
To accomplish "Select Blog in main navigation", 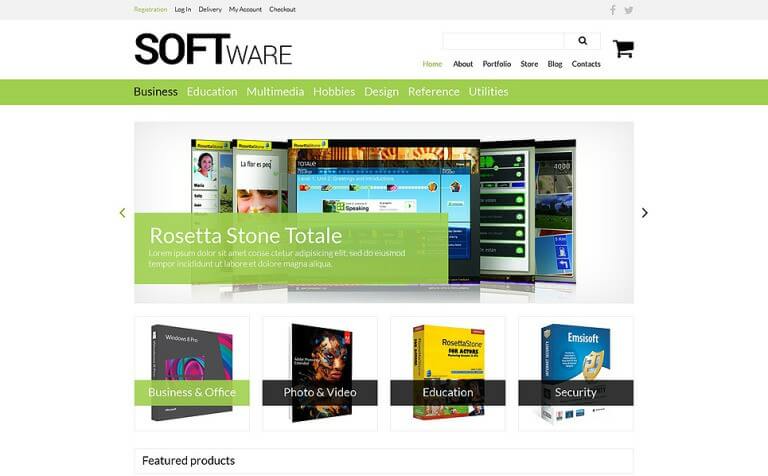I will (x=555, y=64).
